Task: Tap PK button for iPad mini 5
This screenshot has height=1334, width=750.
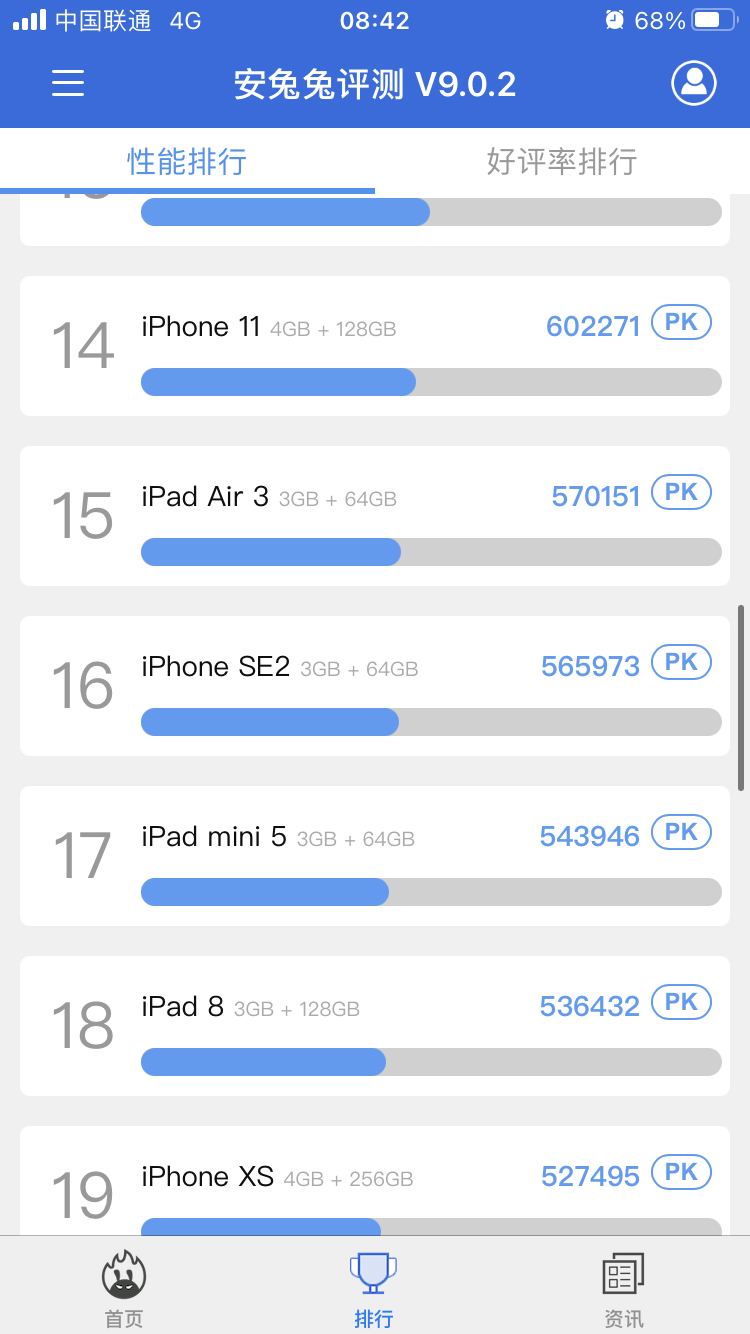Action: click(681, 832)
